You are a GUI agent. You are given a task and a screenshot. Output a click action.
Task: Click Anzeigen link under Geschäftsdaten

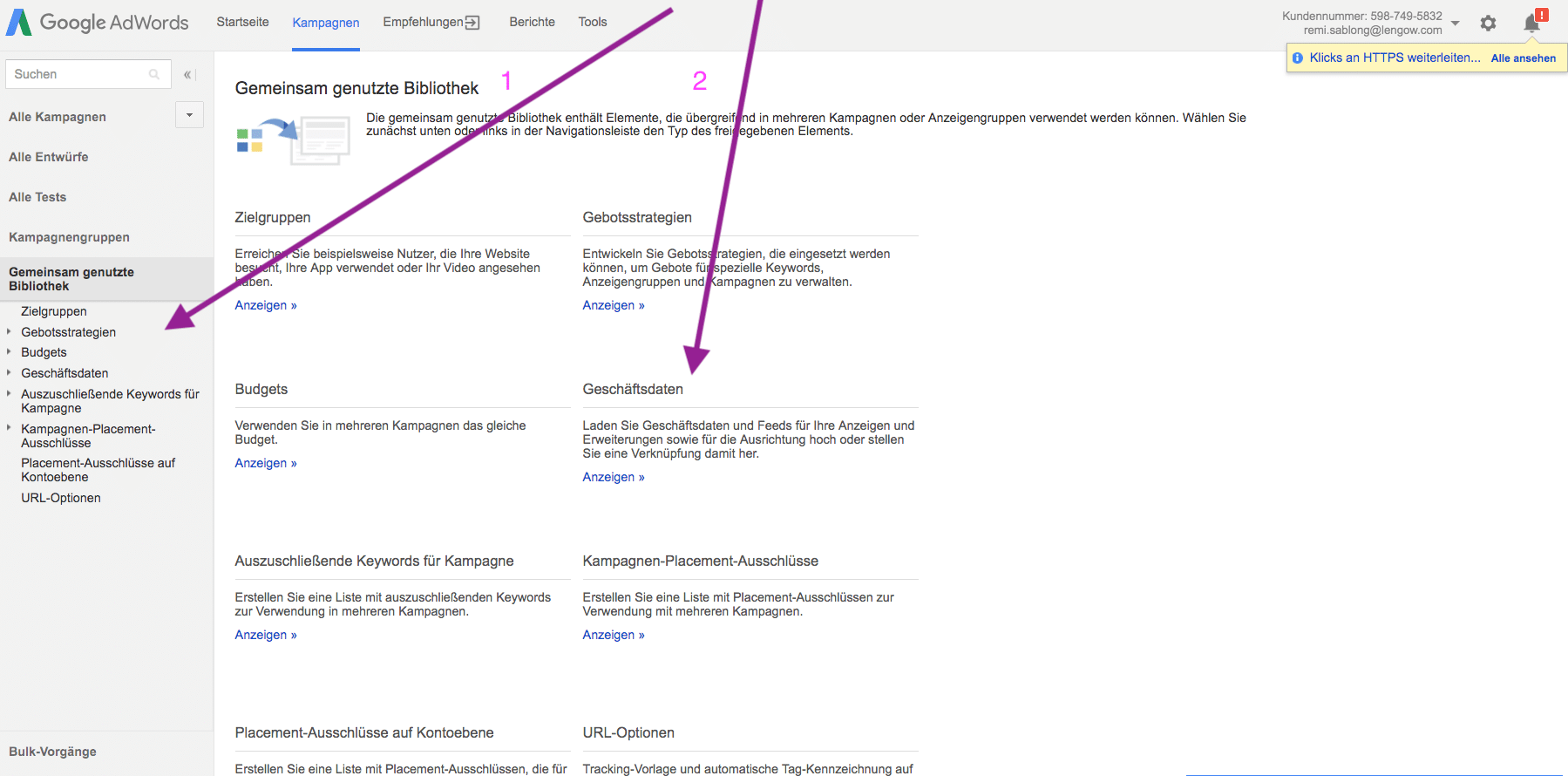click(x=614, y=477)
